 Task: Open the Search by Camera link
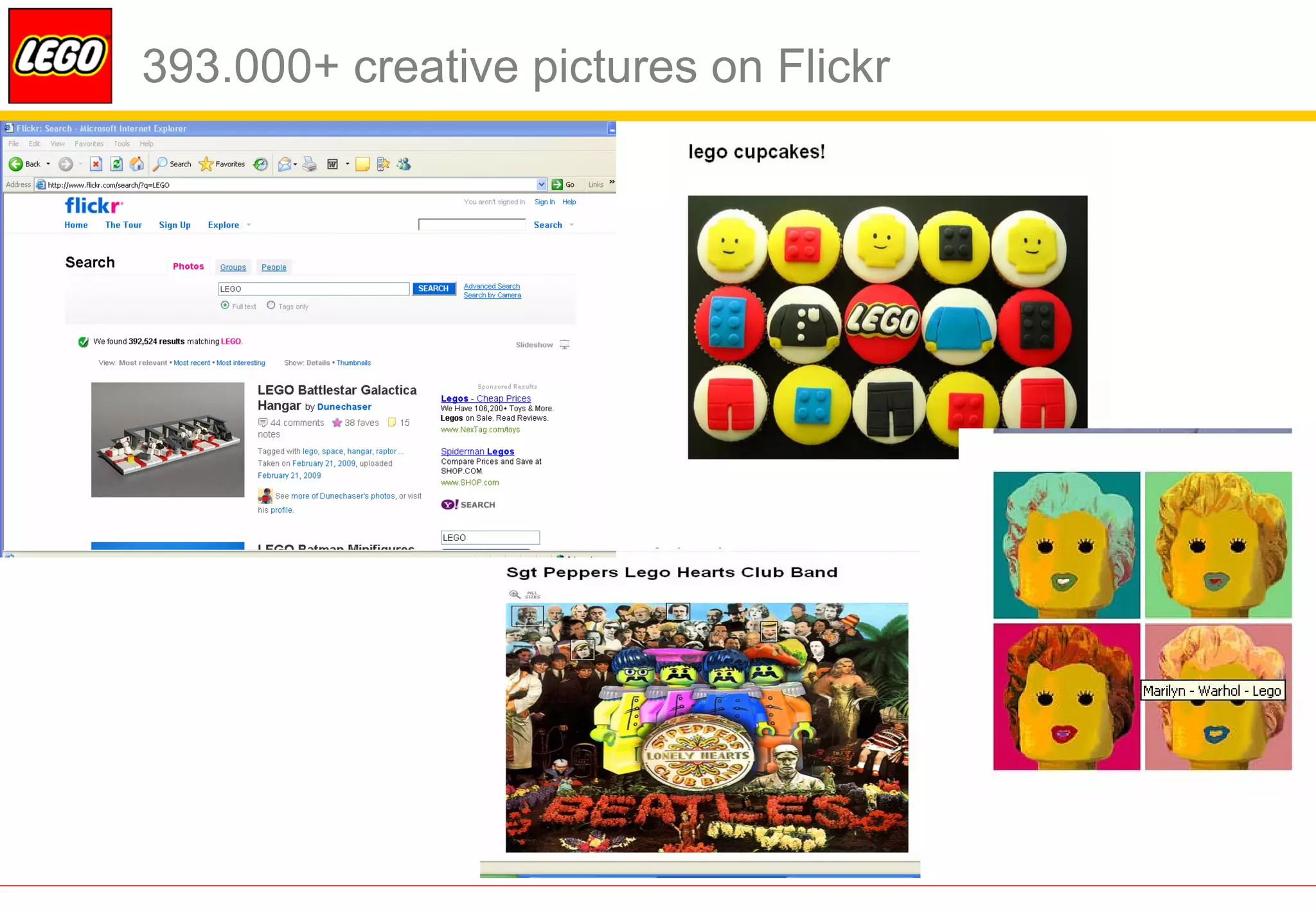492,296
